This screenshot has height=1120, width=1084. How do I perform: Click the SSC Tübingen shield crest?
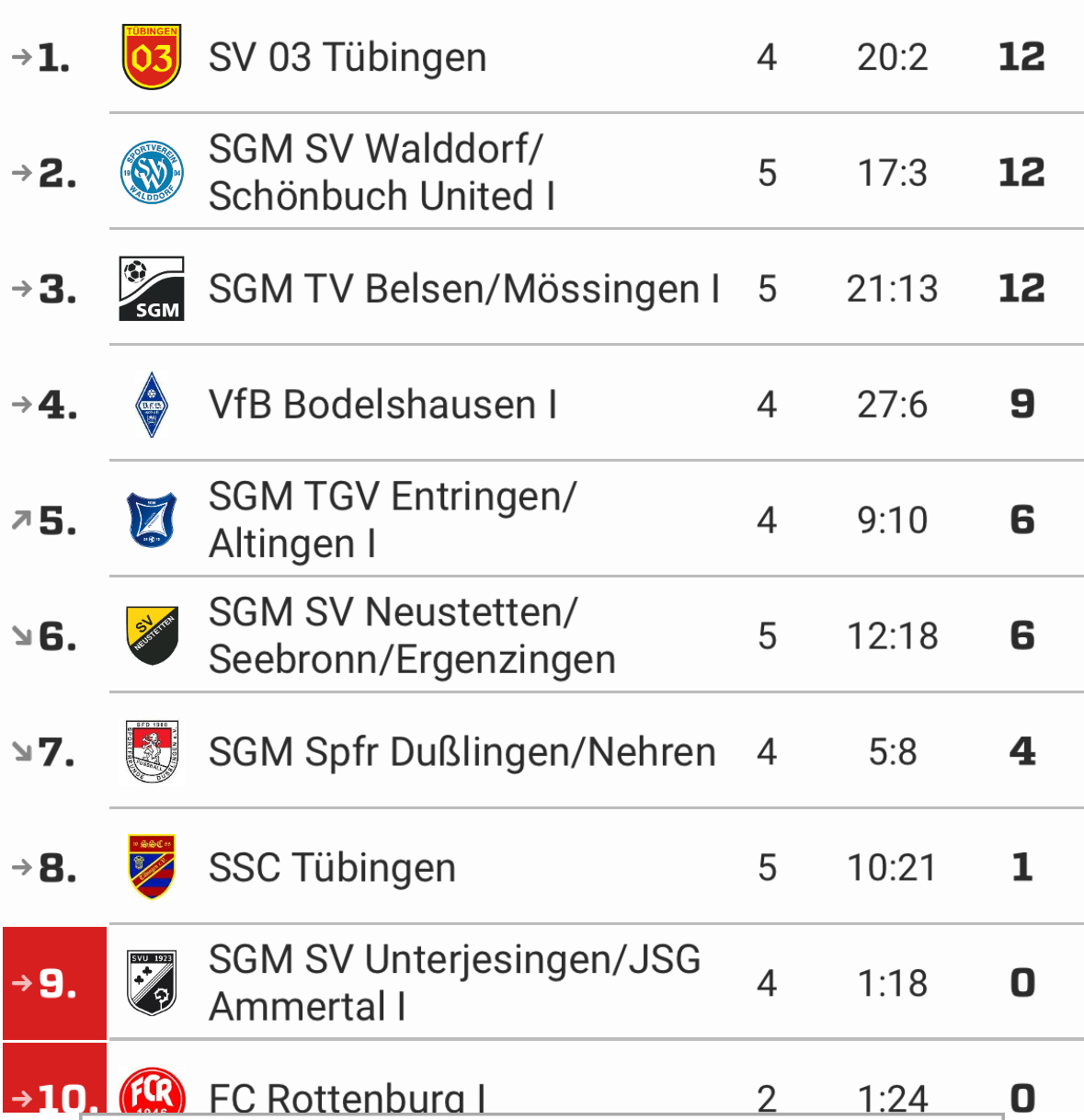[152, 867]
